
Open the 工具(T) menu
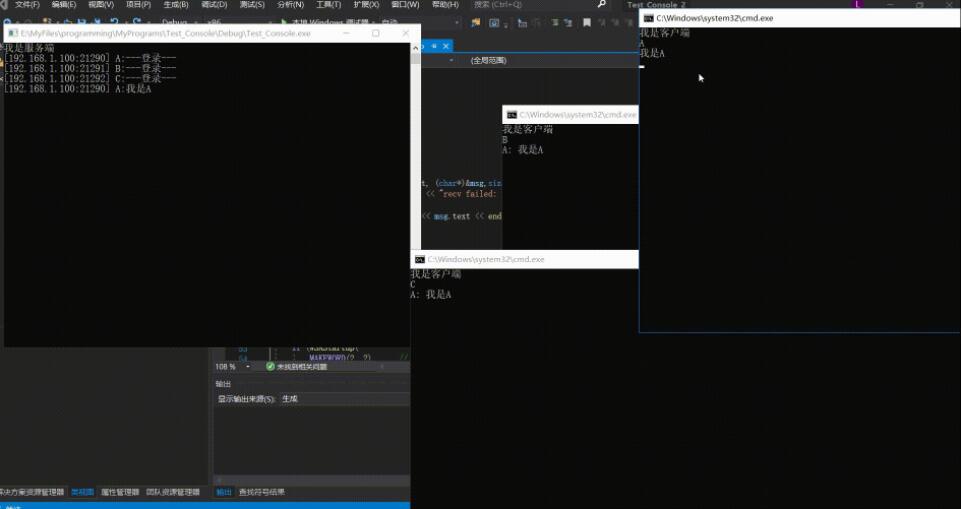(328, 4)
